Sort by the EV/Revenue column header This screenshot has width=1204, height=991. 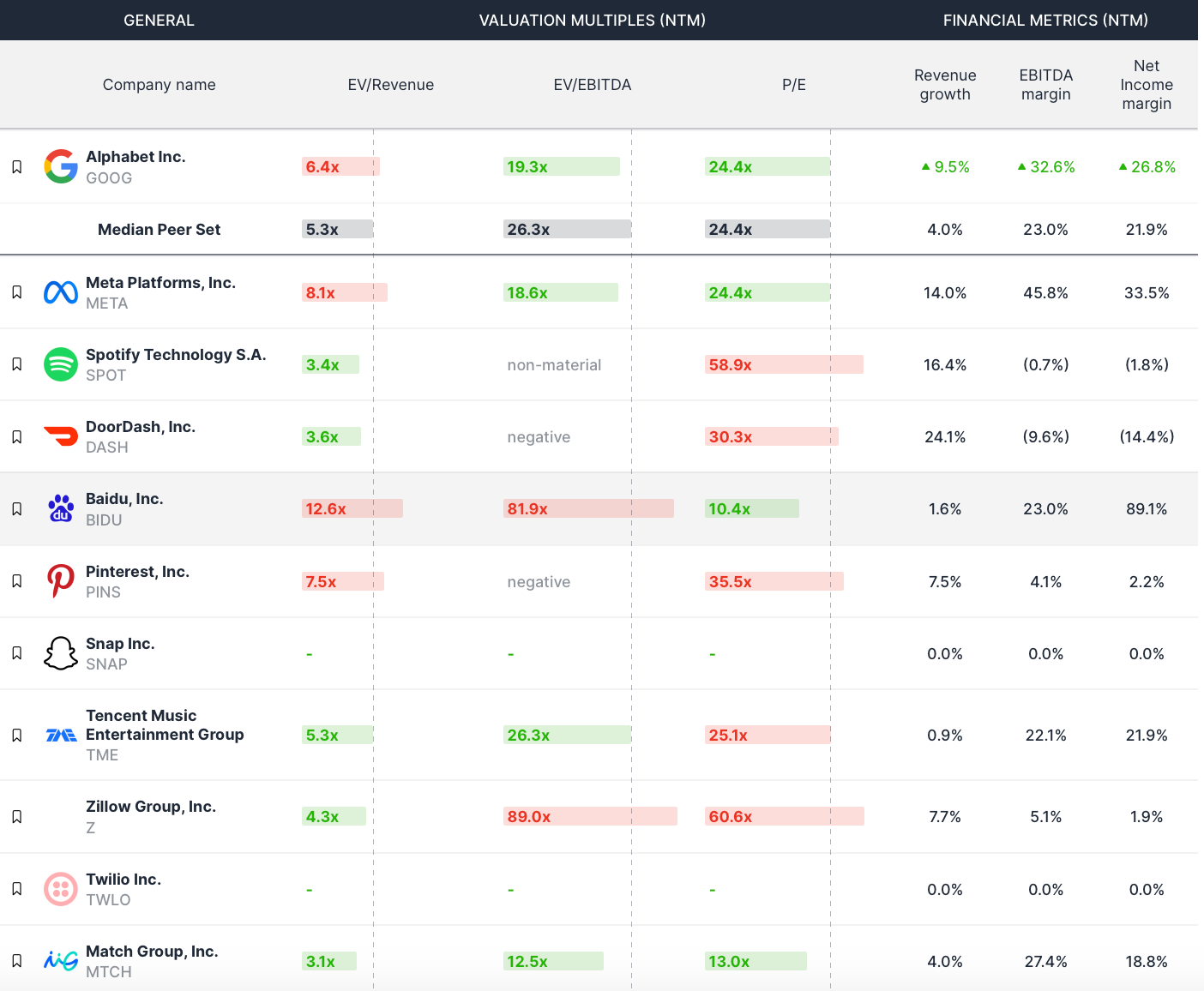(x=391, y=84)
